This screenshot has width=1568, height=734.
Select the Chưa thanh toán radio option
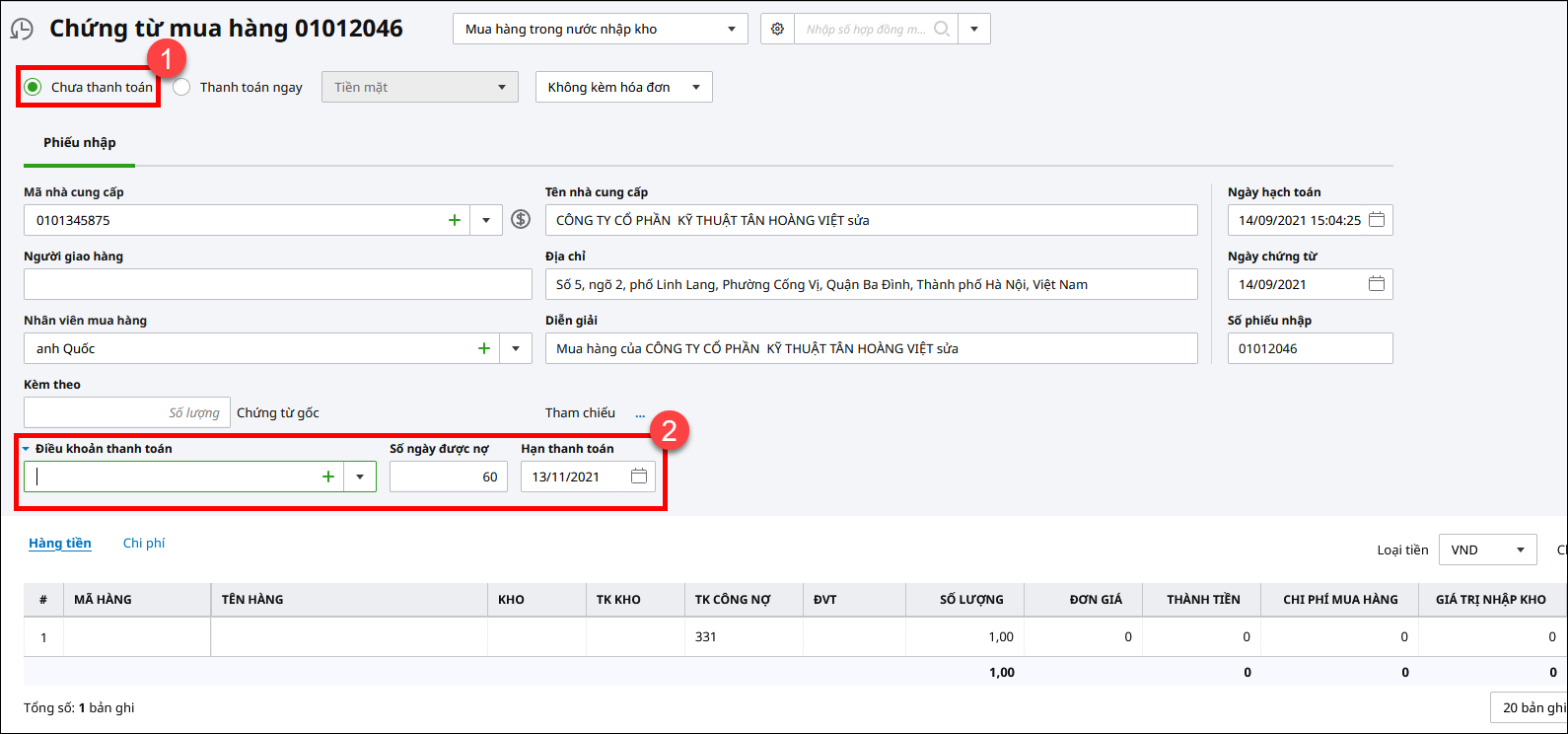tap(34, 87)
